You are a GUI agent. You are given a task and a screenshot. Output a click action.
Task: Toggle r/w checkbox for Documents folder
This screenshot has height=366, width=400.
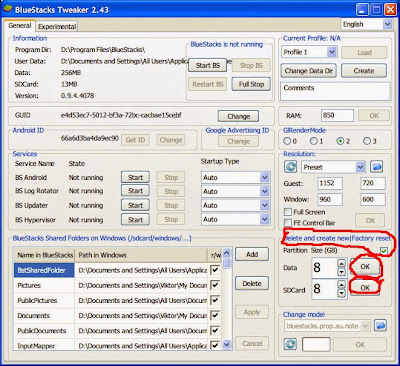click(215, 315)
